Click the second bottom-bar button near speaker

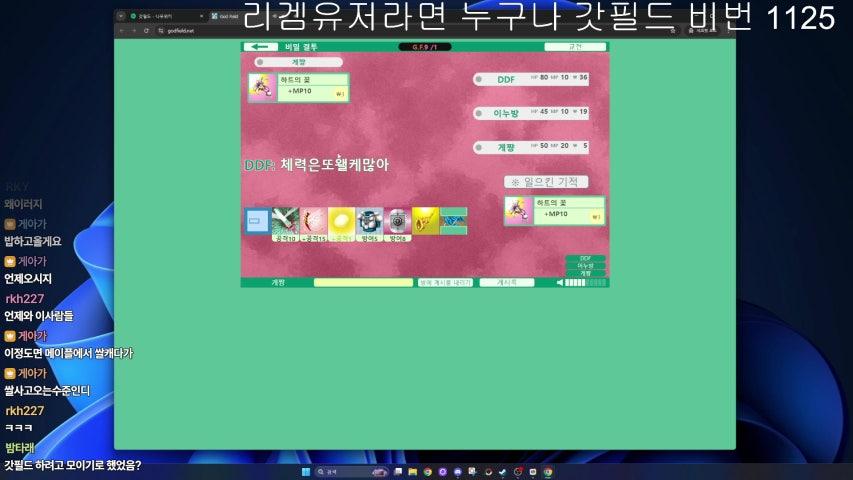click(506, 282)
